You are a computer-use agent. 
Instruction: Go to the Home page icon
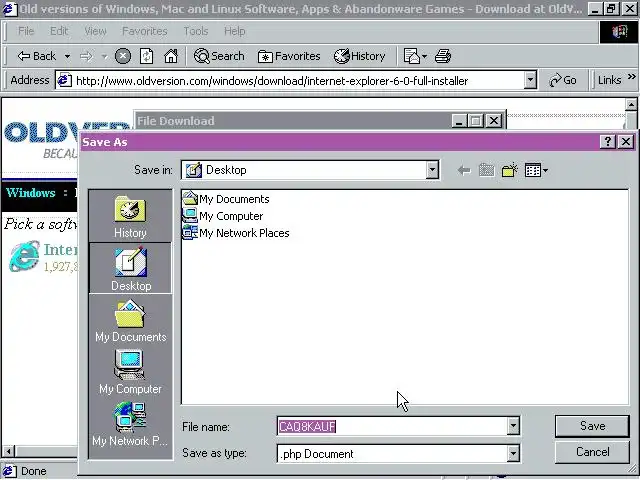171,56
